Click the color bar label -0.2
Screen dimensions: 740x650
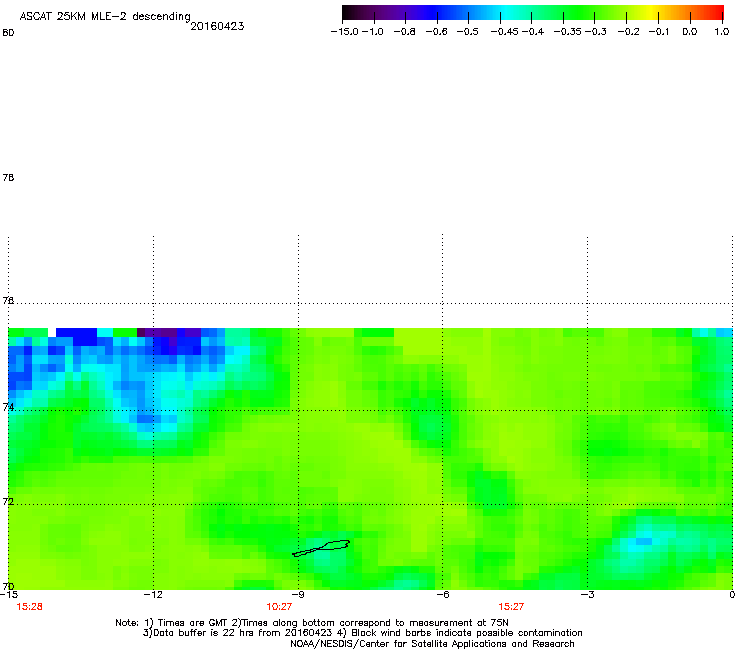click(629, 32)
